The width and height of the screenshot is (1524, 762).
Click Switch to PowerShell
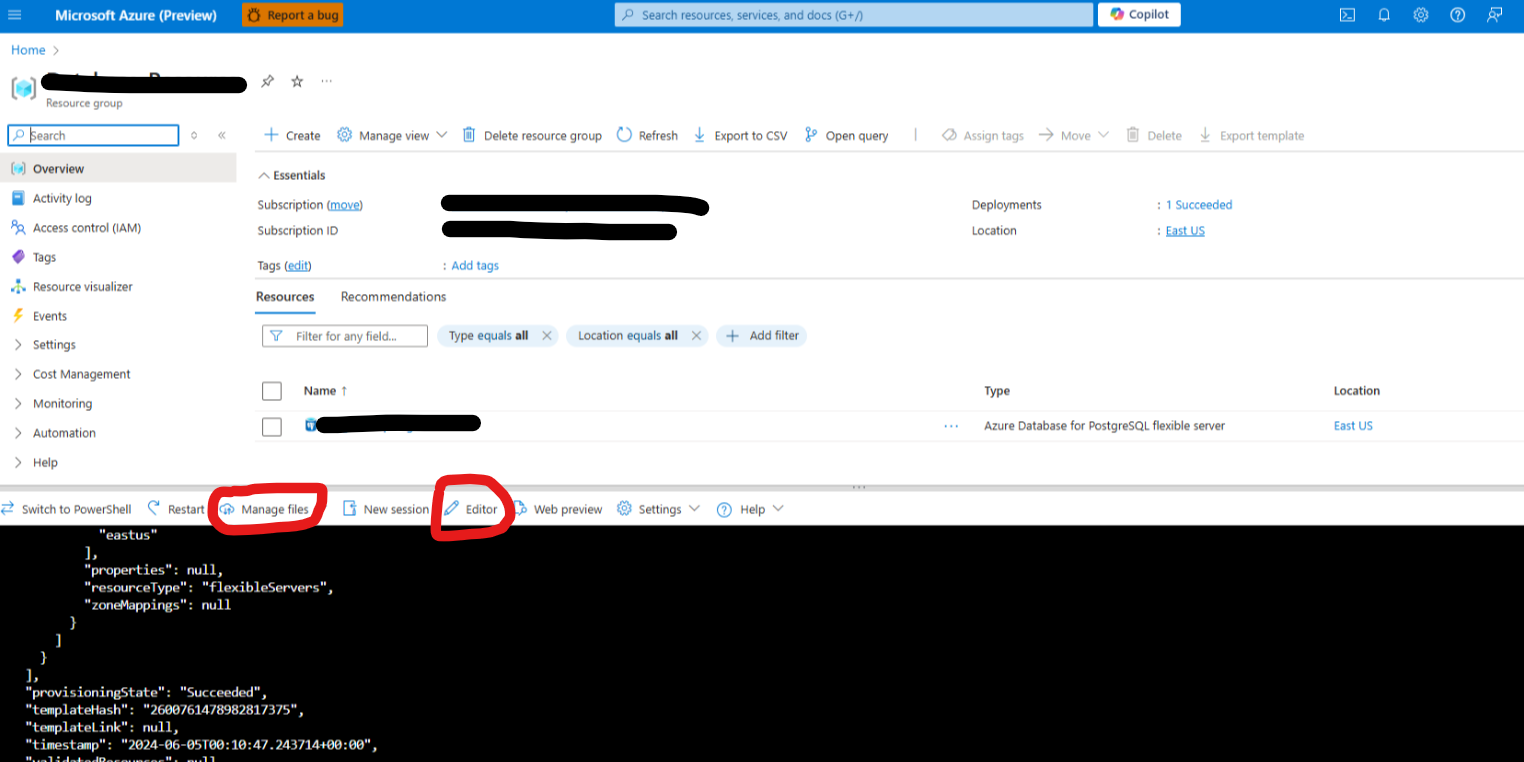[x=68, y=509]
